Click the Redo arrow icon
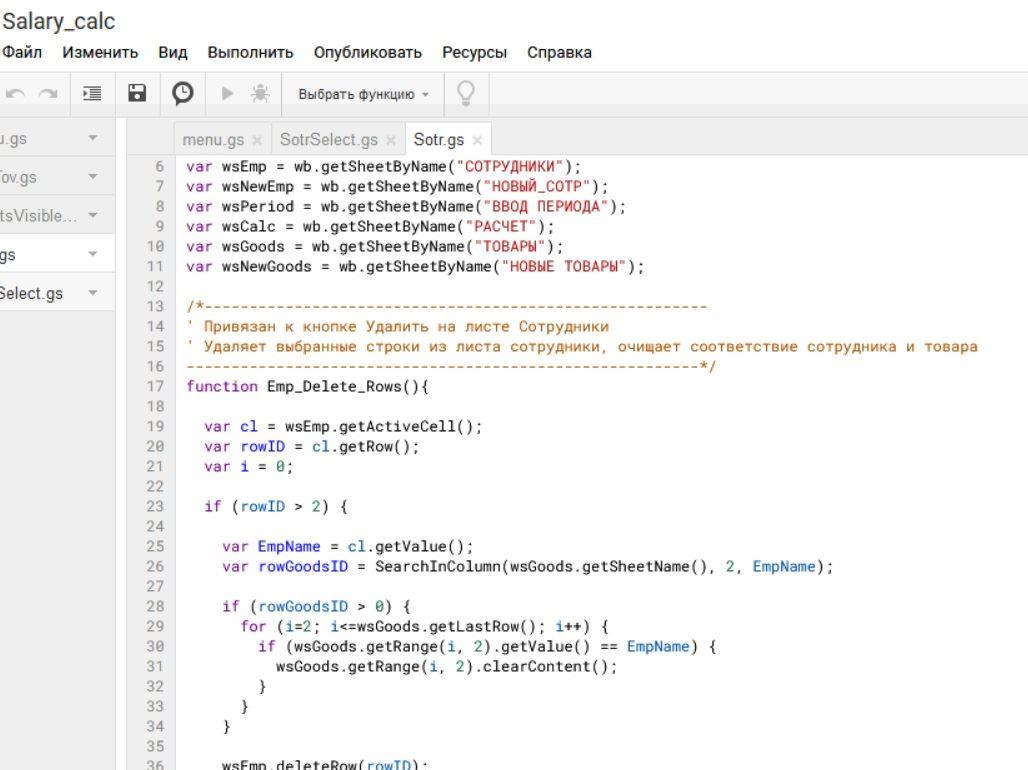The height and width of the screenshot is (770, 1028). (48, 94)
